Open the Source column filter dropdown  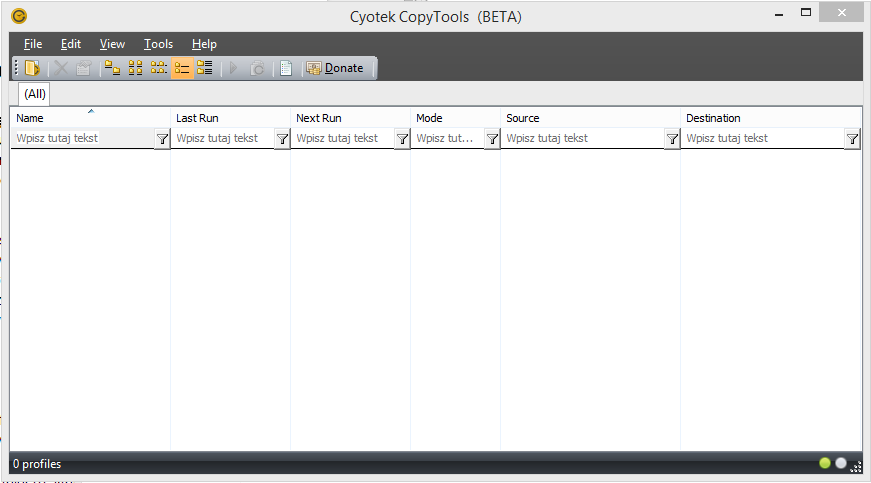tap(672, 139)
